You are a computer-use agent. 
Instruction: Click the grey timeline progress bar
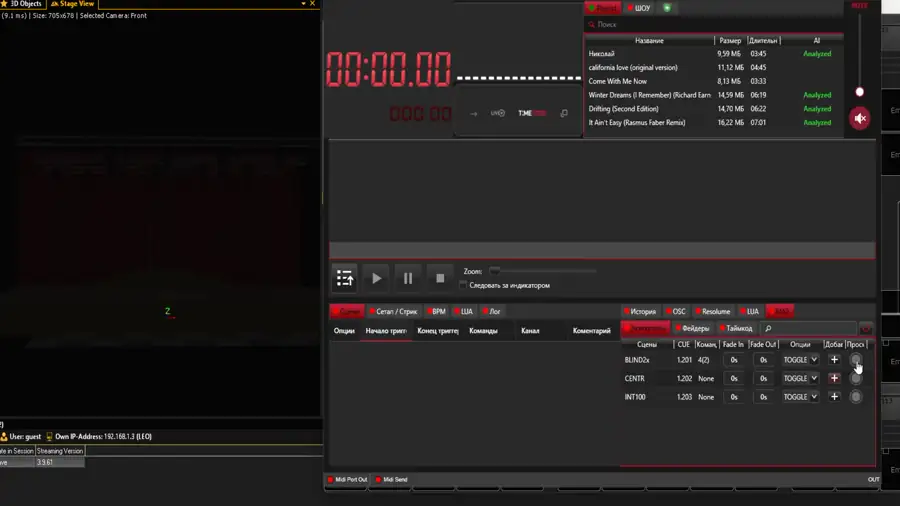(x=602, y=250)
